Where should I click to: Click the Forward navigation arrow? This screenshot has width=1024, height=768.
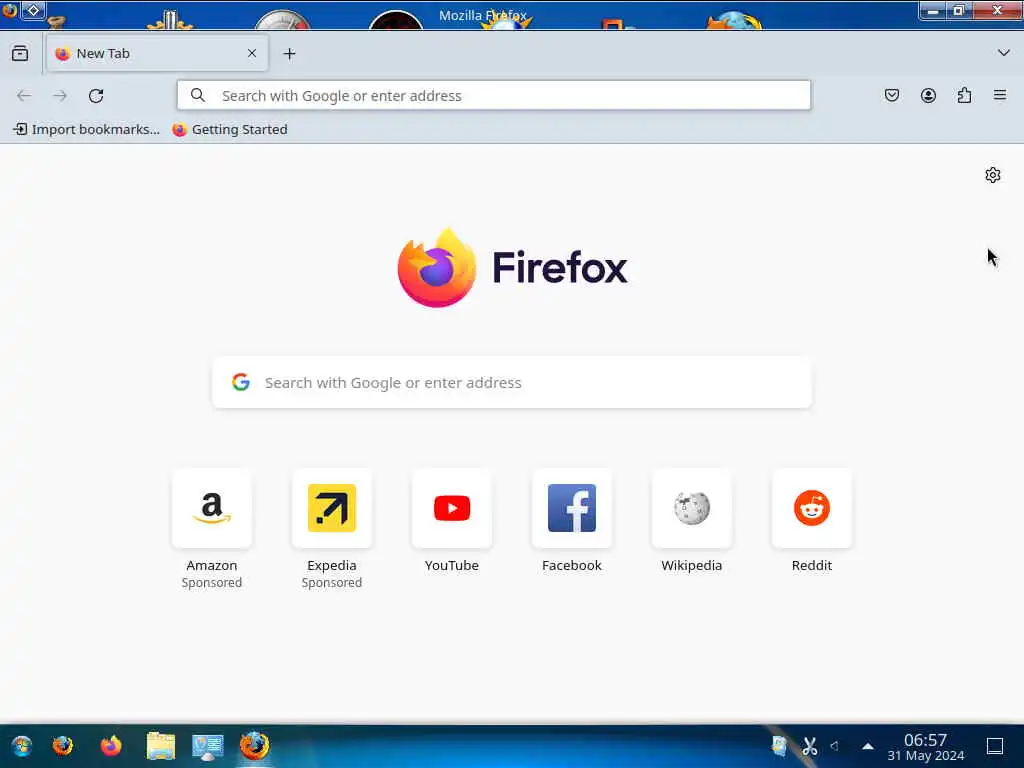(x=60, y=96)
